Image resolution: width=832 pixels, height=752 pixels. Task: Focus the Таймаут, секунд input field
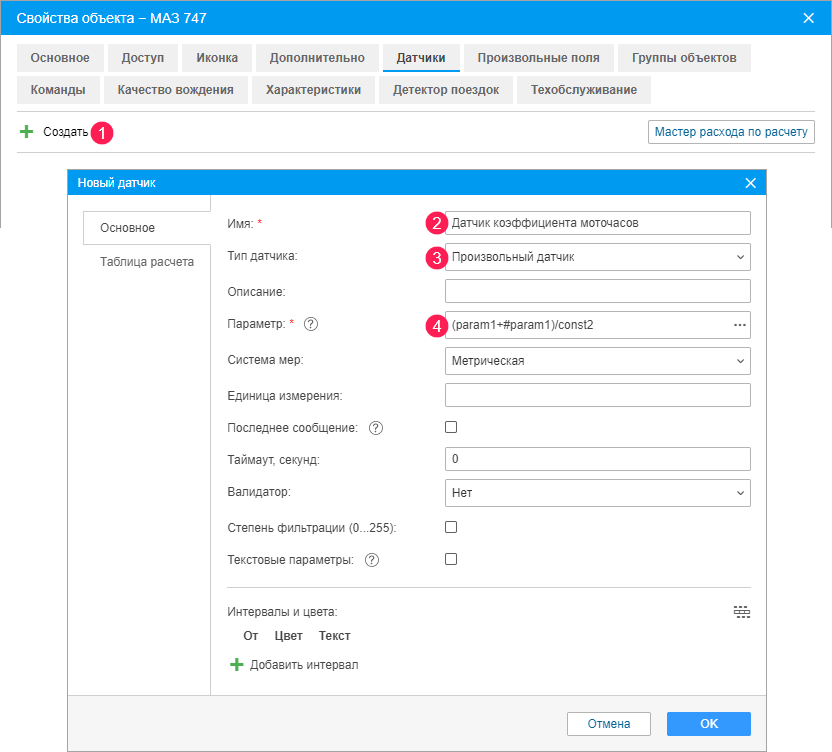[597, 459]
